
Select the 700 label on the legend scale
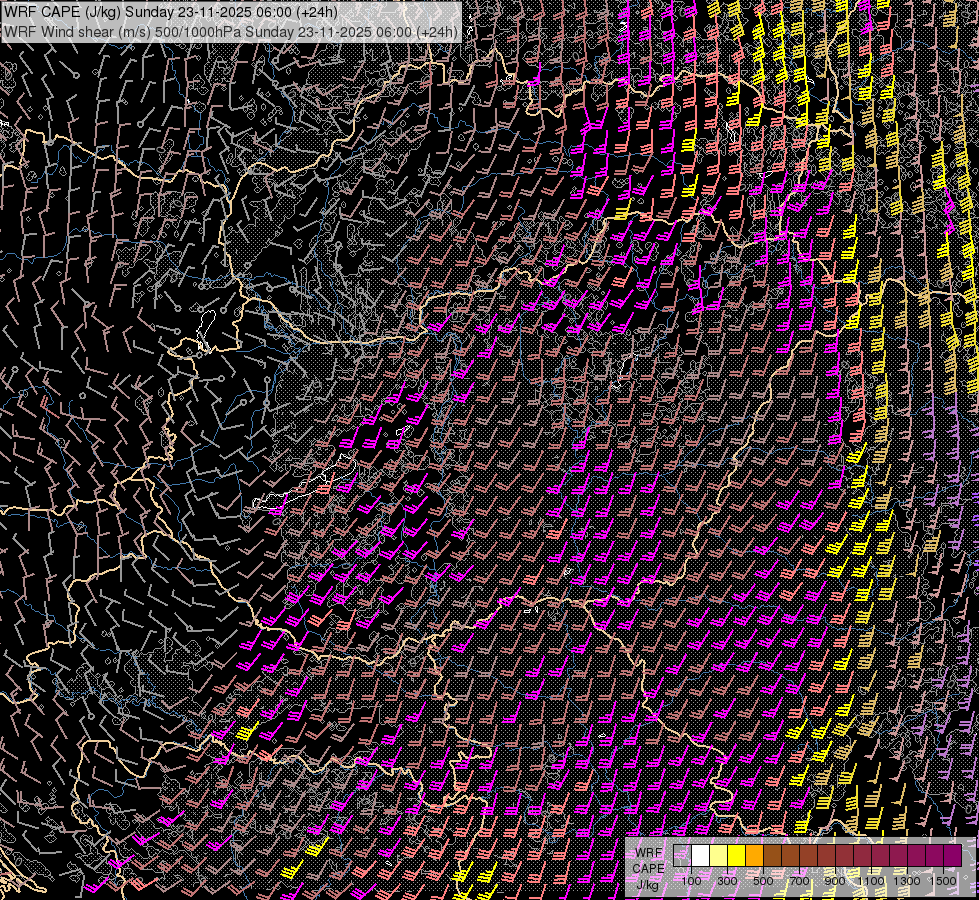[x=798, y=881]
